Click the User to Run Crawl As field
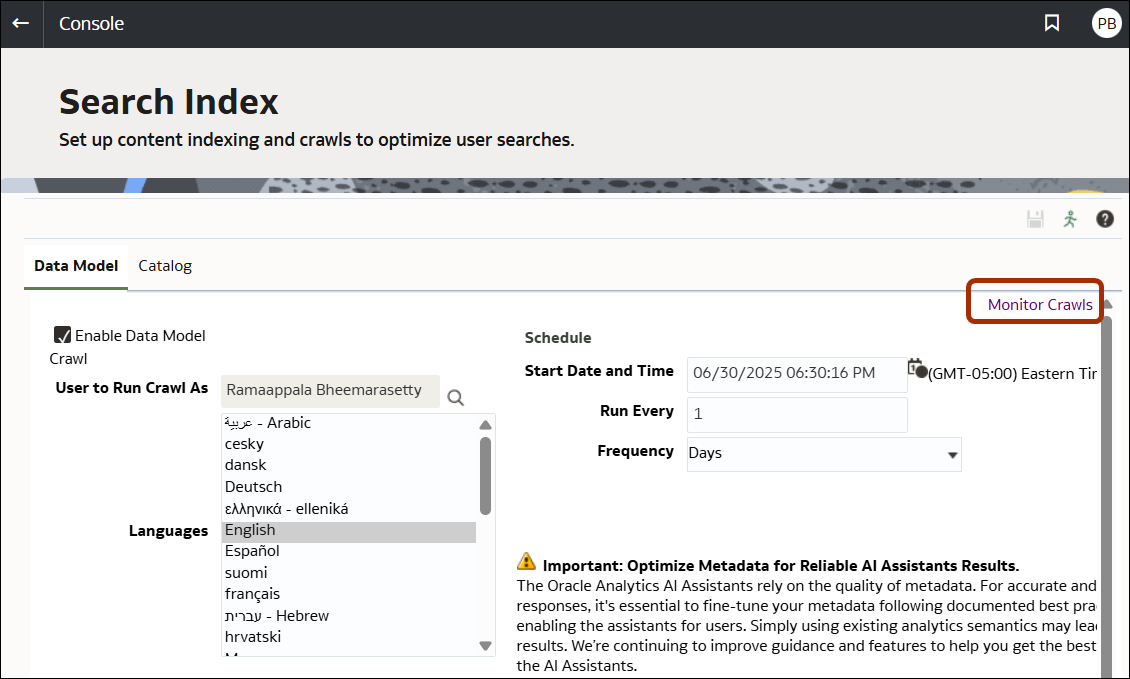Viewport: 1130px width, 679px height. point(330,391)
